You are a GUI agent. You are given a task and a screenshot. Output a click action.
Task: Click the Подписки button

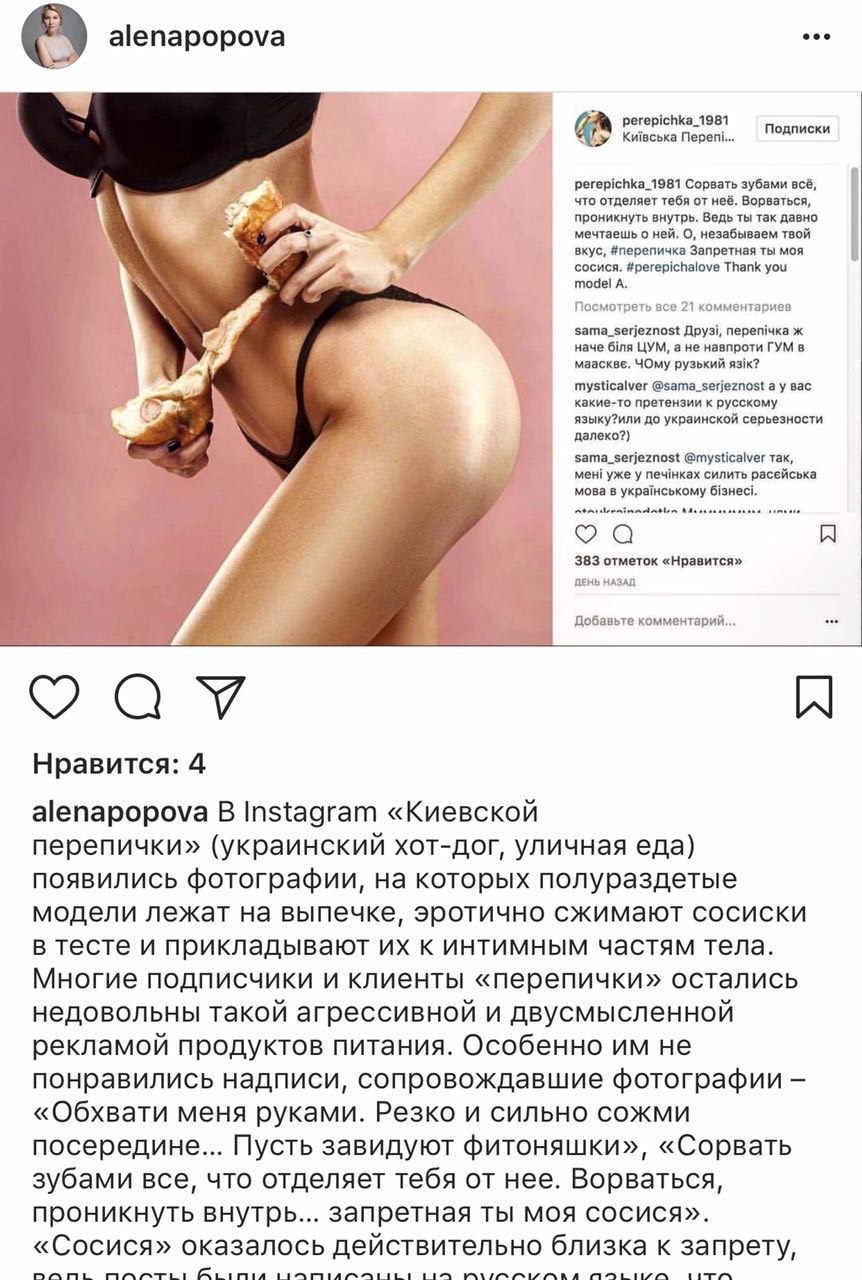click(x=797, y=129)
